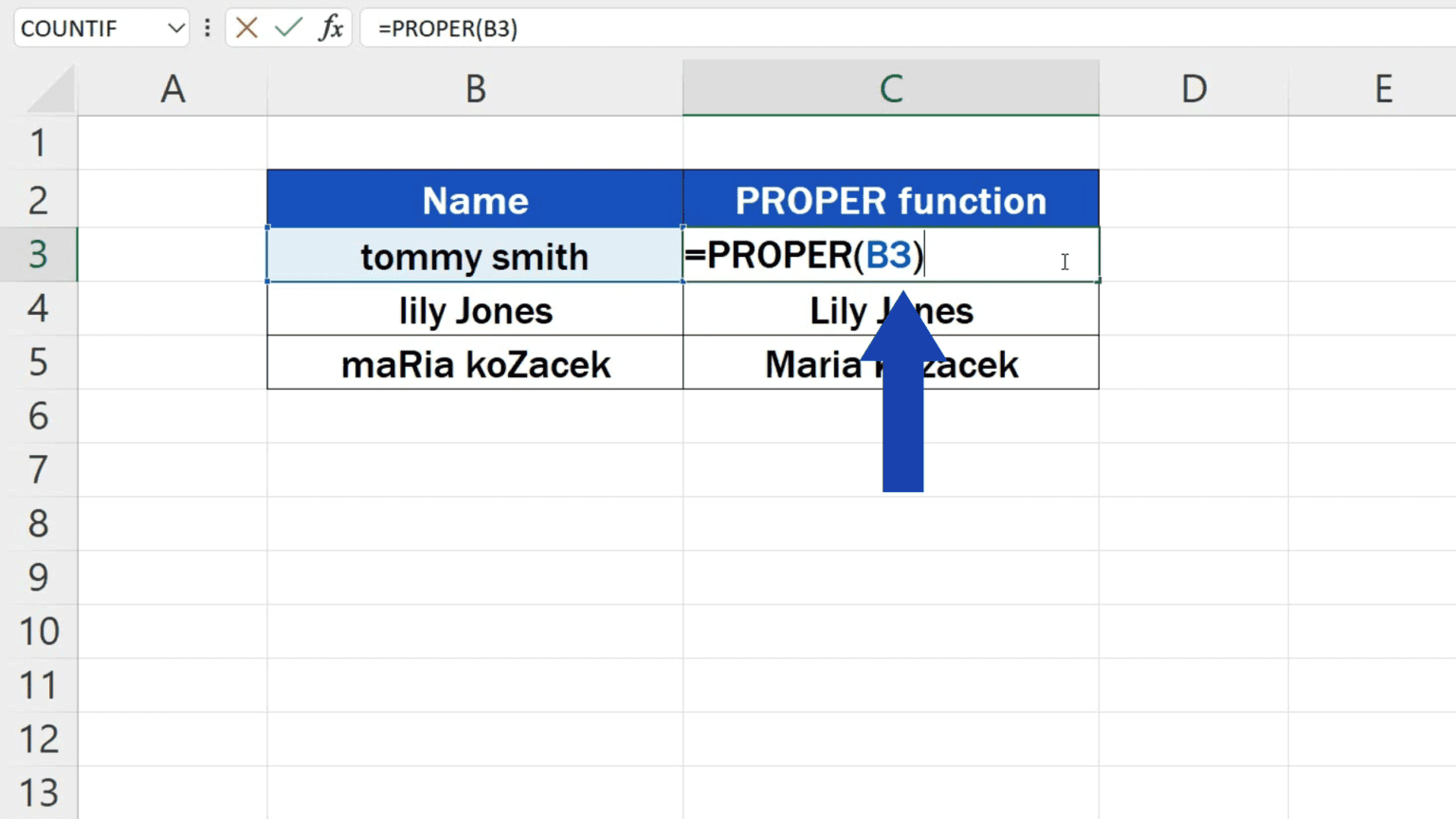Open Insert Function with the fx icon
Image resolution: width=1456 pixels, height=819 pixels.
coord(328,27)
